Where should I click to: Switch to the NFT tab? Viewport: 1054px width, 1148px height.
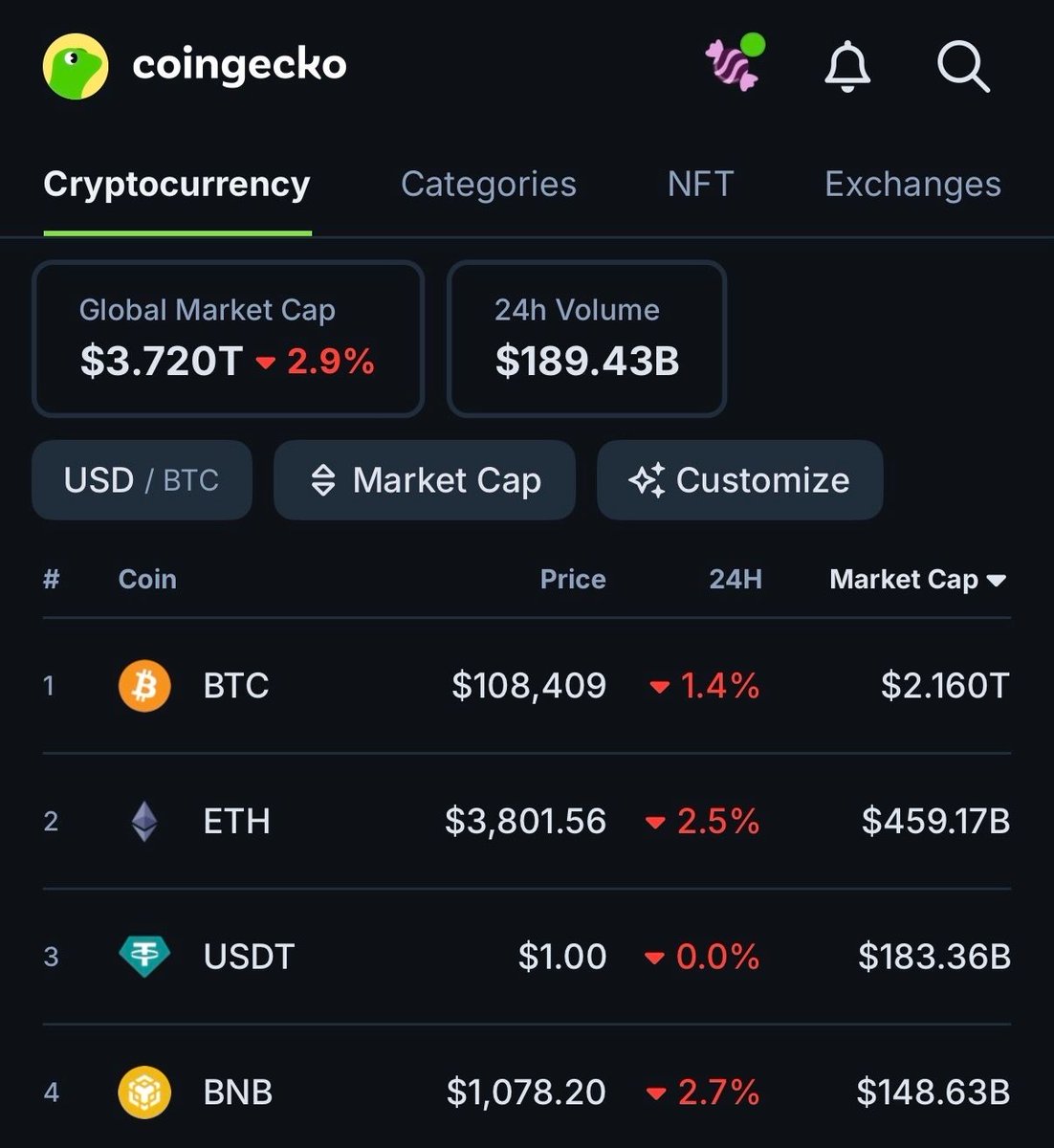tap(700, 185)
